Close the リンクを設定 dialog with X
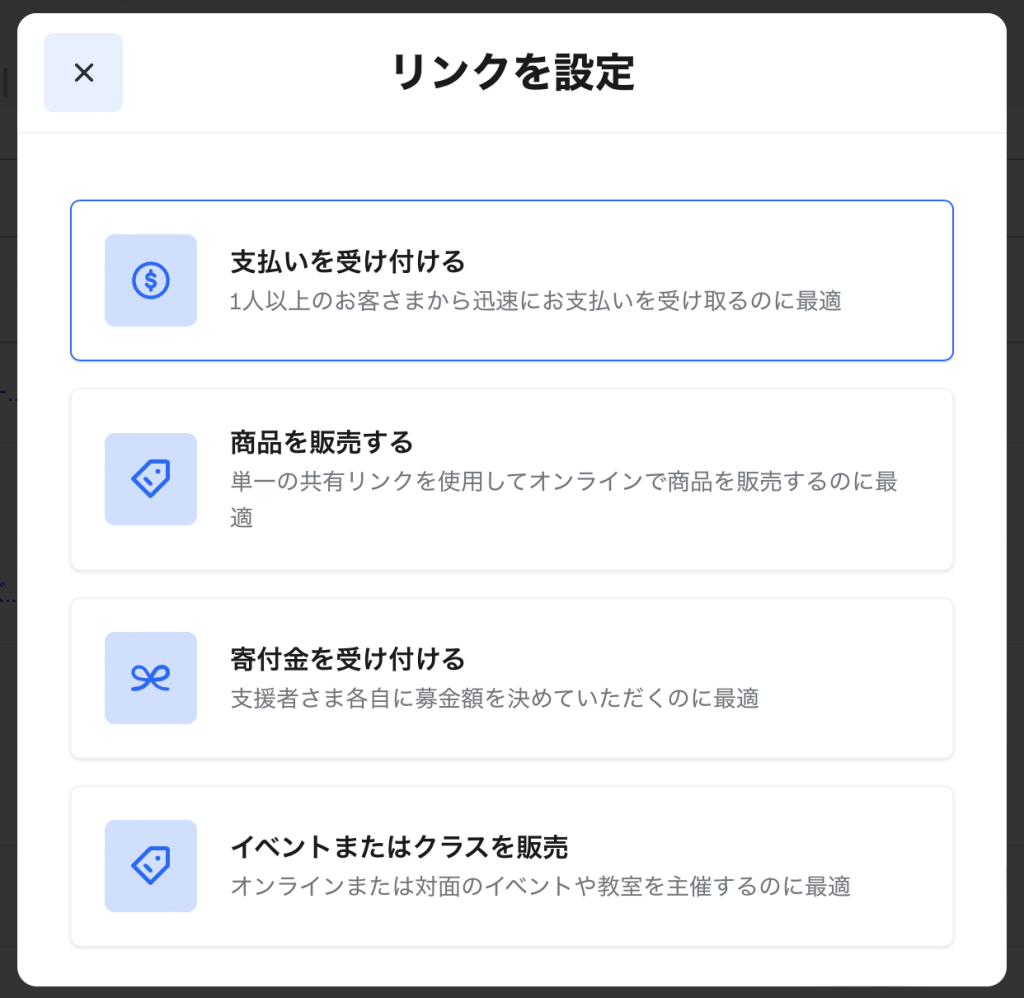 click(x=83, y=72)
